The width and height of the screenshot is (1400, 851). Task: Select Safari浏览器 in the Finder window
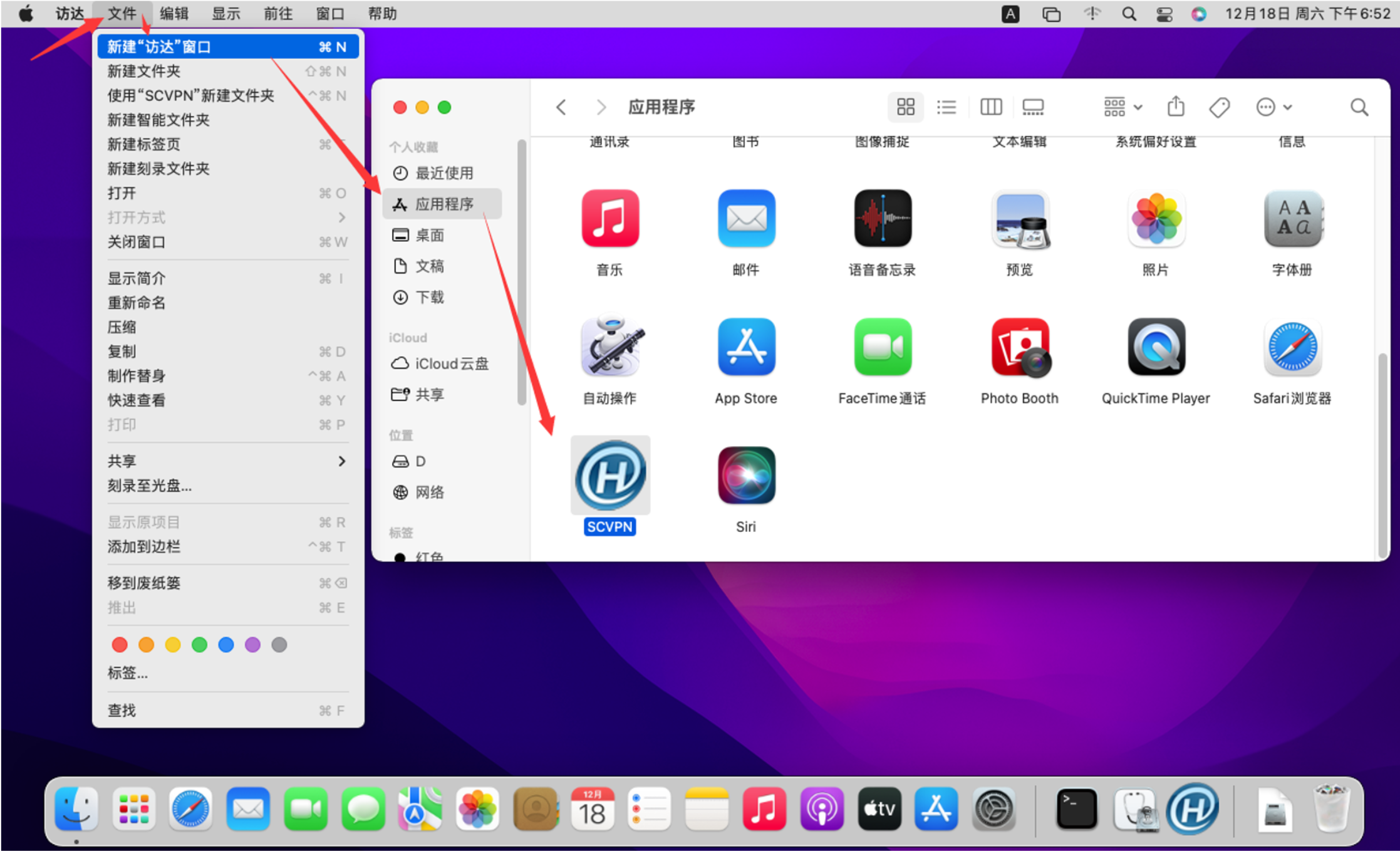1292,347
